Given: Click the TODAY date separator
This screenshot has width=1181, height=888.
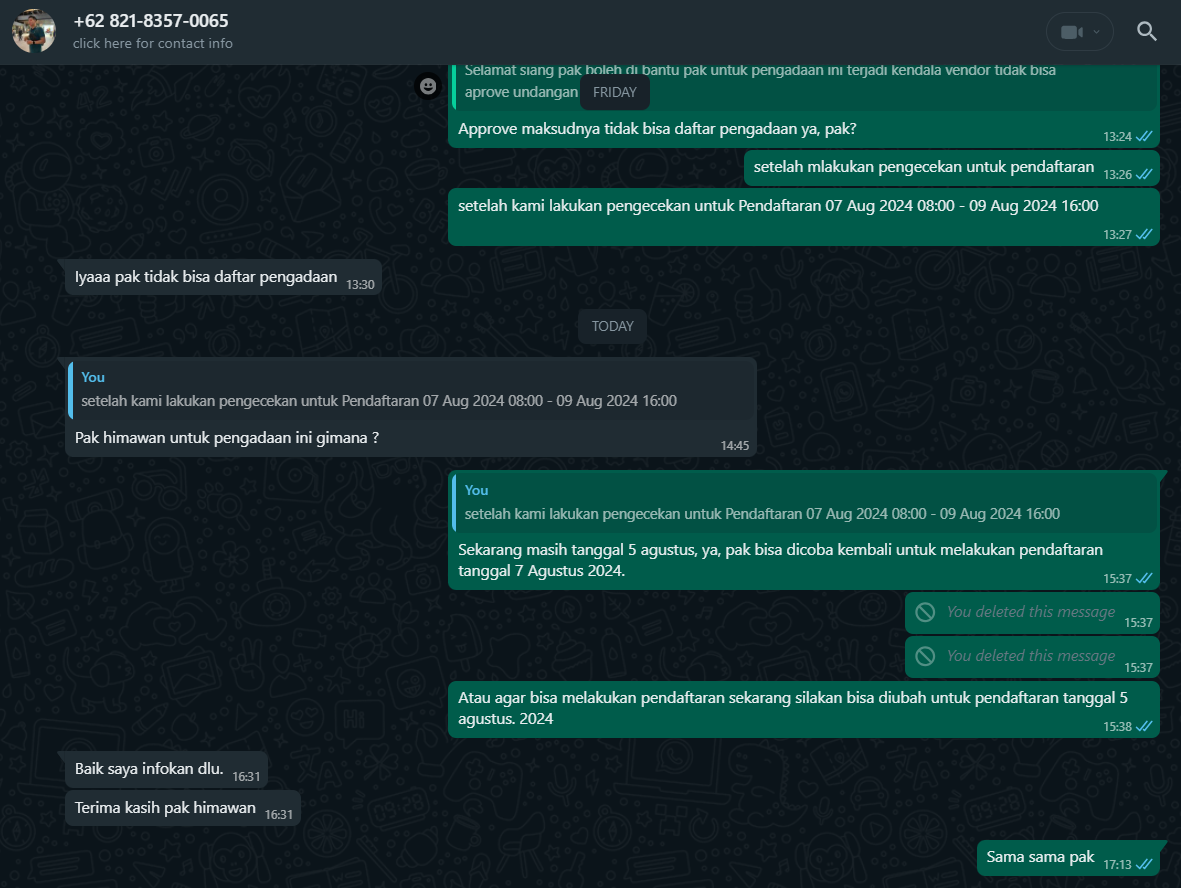Looking at the screenshot, I should [612, 326].
